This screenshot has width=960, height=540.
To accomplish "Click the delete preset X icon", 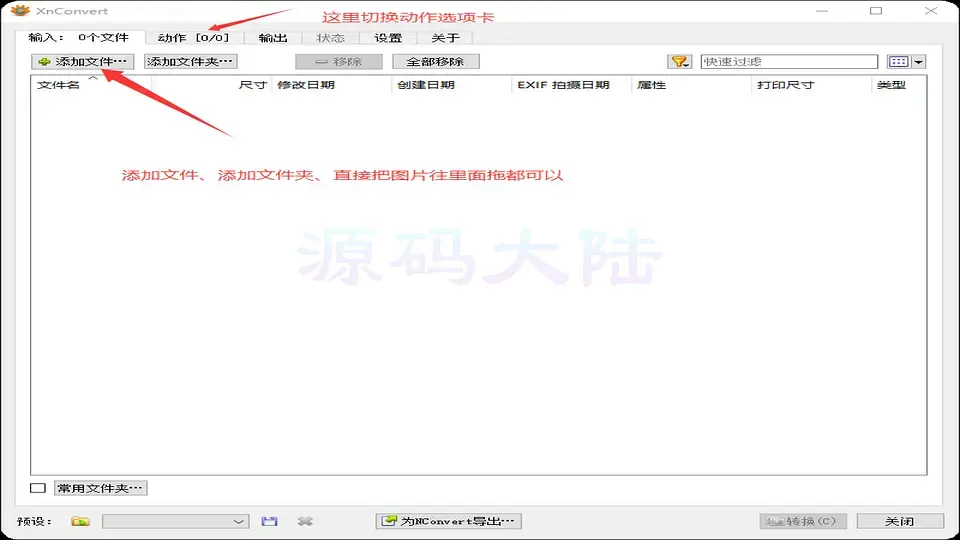I will (305, 521).
